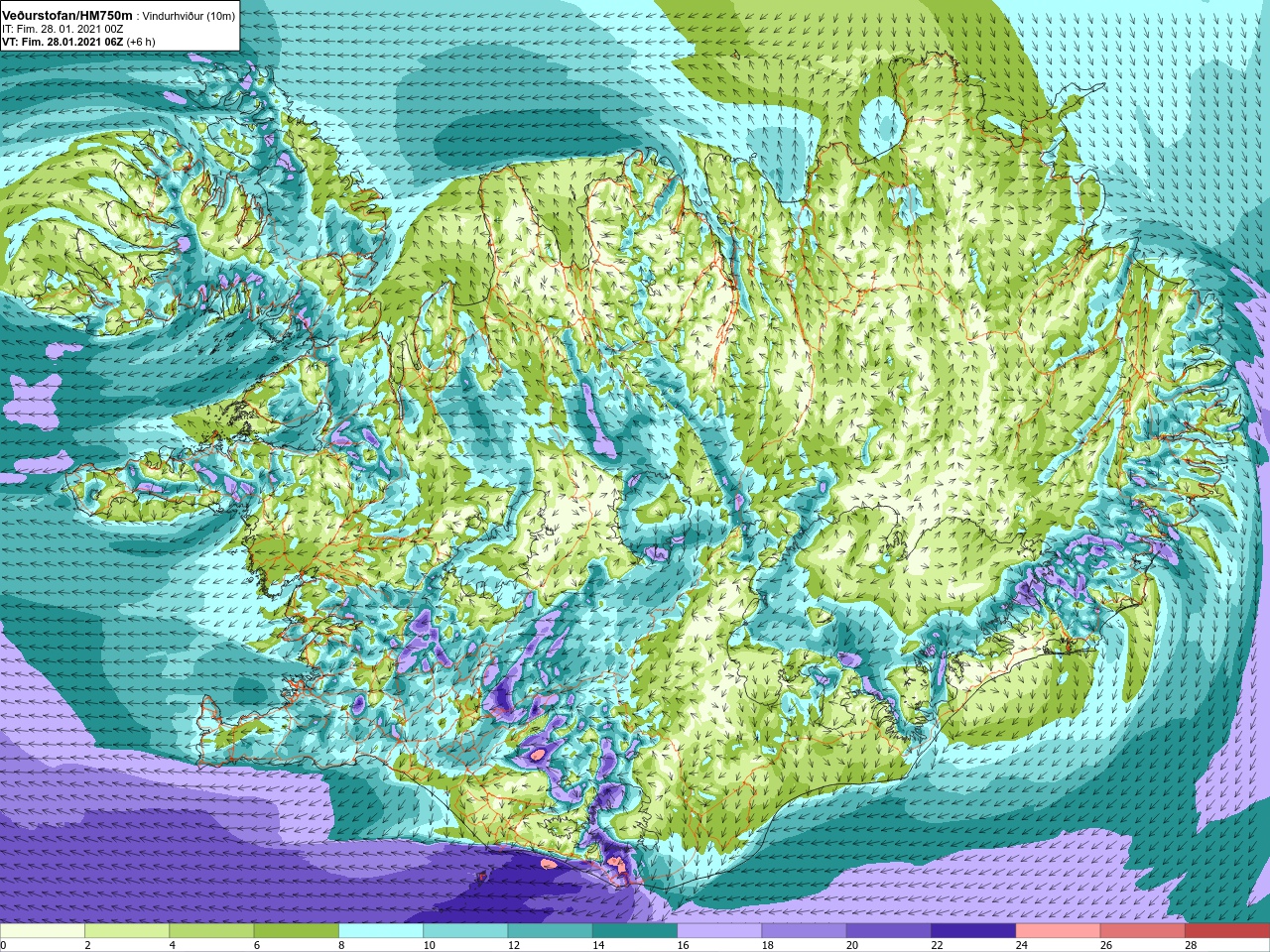Screen dimensions: 1270x952
Task: Click the legend value label '2'
Action: 87,945
